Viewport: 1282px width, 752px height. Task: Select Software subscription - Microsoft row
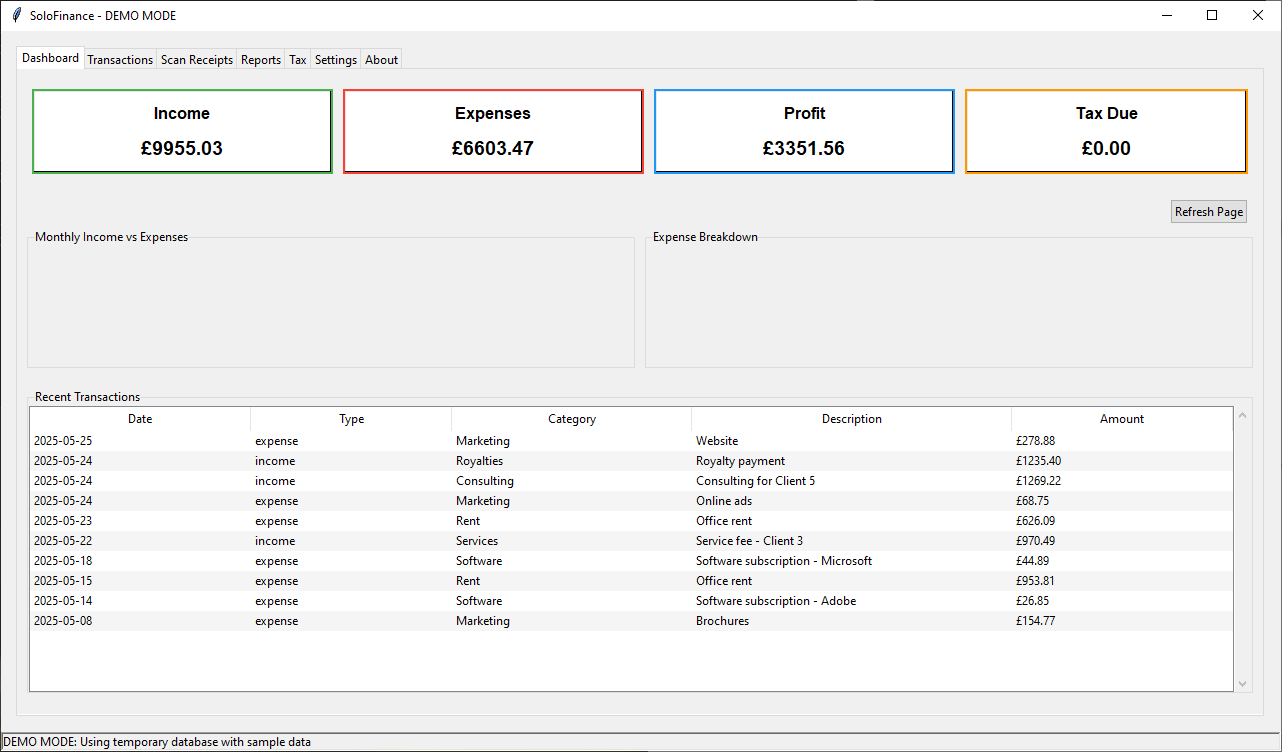631,561
